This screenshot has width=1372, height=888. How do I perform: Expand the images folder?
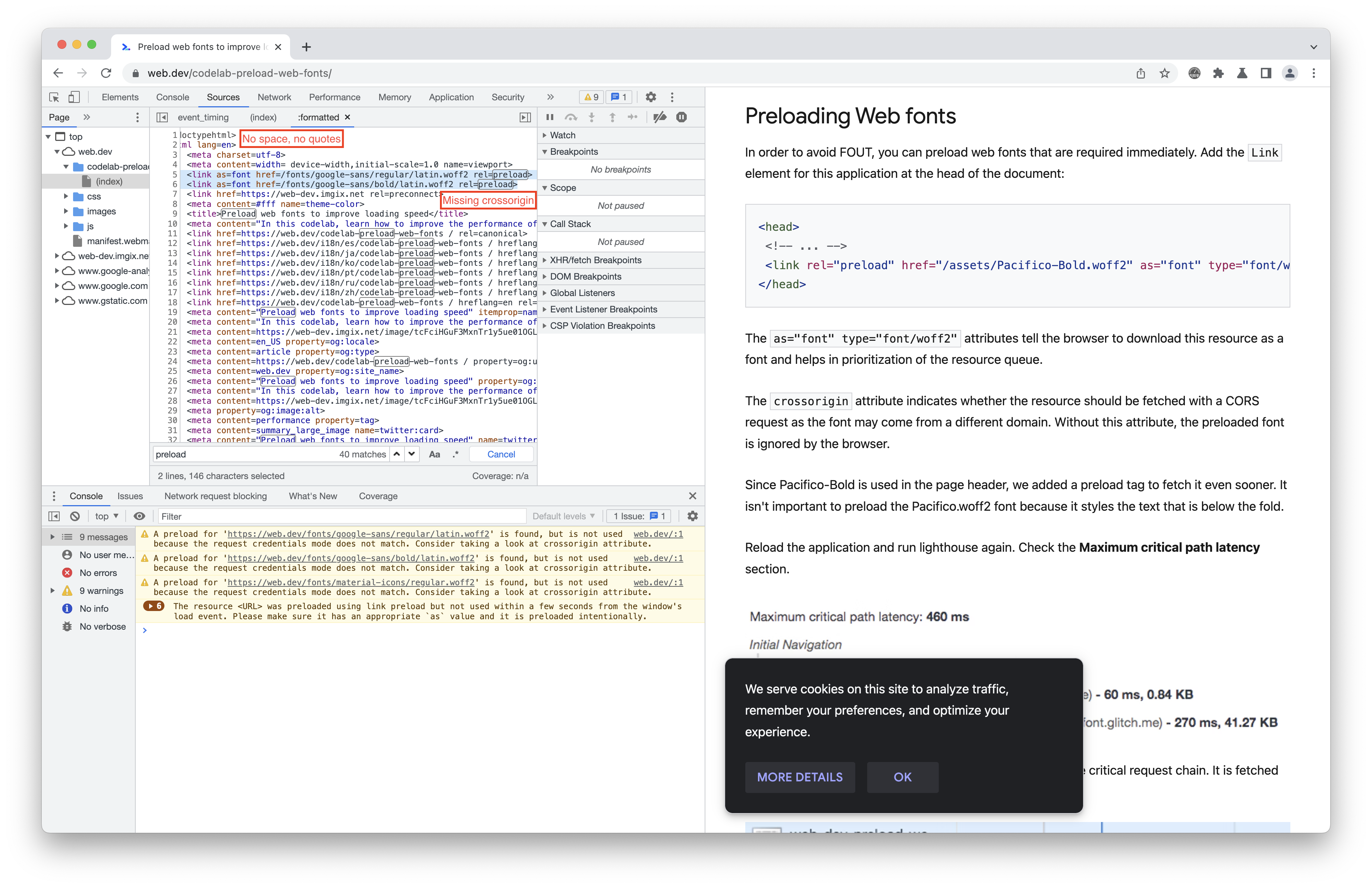pyautogui.click(x=66, y=211)
